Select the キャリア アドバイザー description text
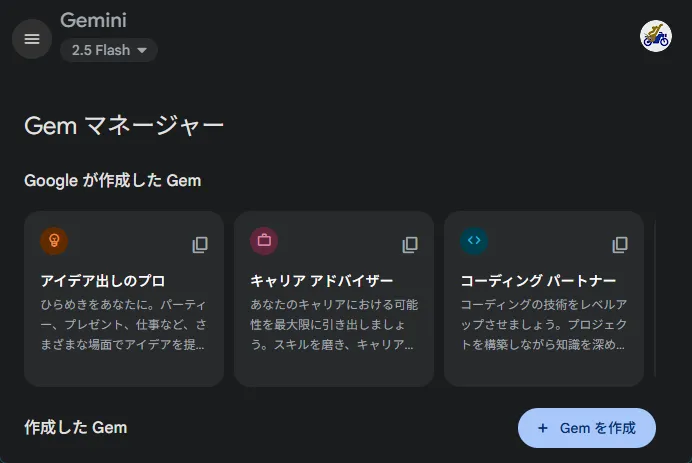The height and width of the screenshot is (463, 692). [x=334, y=324]
